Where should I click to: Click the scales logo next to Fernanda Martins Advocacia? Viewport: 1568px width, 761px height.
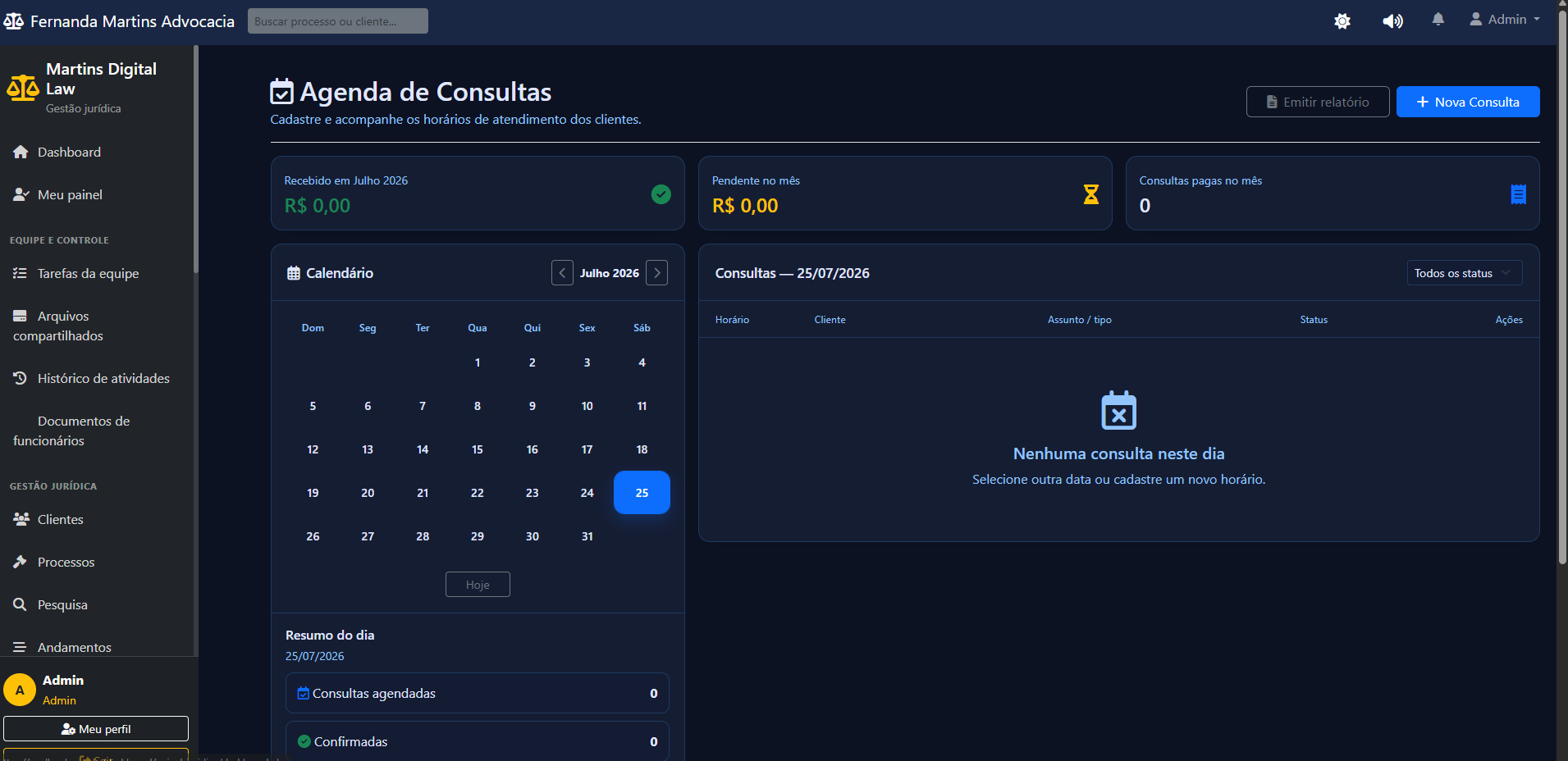(13, 21)
